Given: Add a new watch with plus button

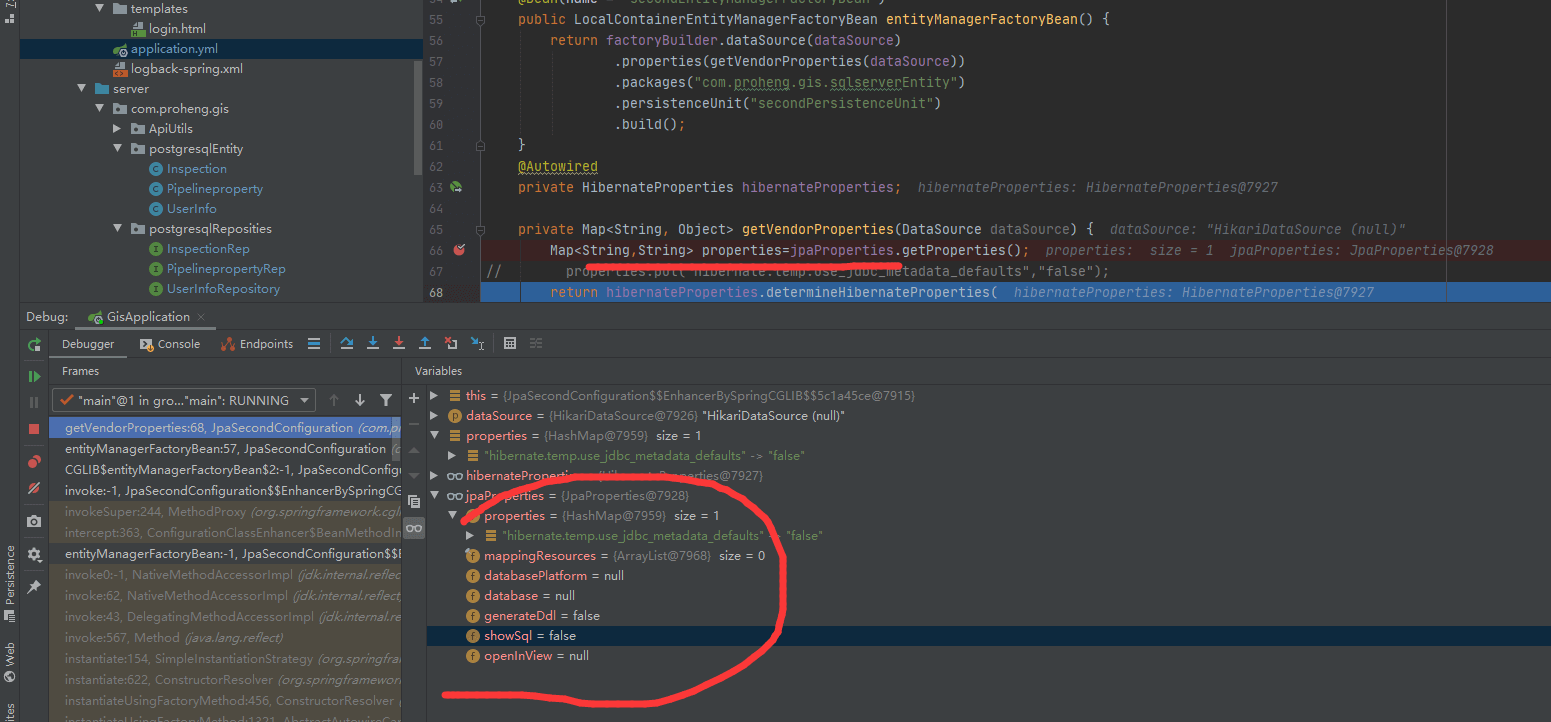Looking at the screenshot, I should 414,398.
